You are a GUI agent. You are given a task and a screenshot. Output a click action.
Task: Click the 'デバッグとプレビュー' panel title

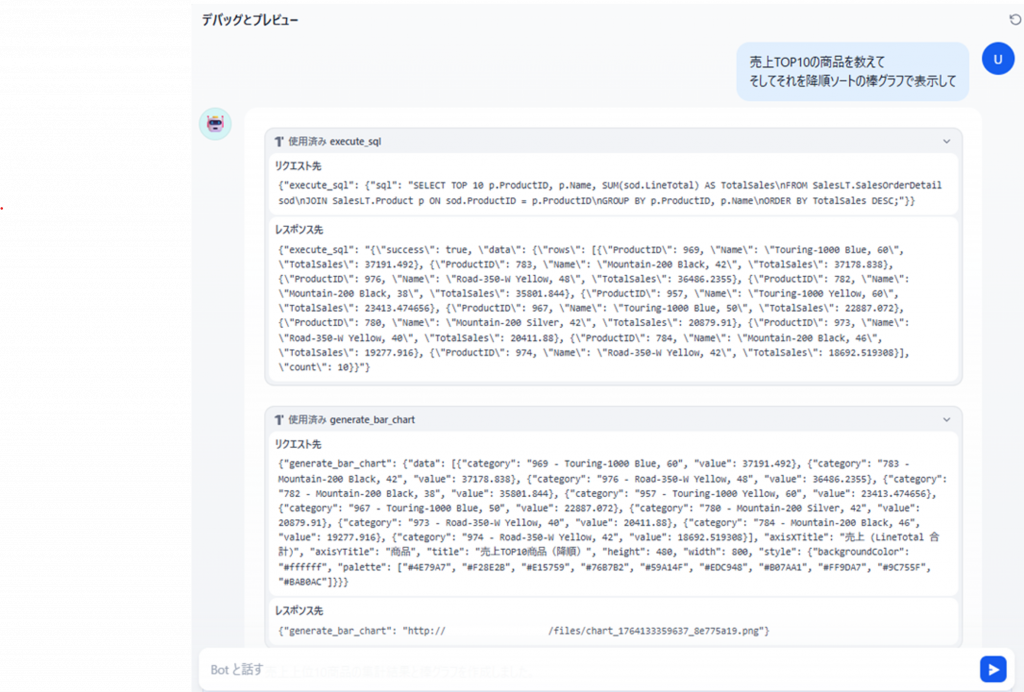(x=249, y=20)
